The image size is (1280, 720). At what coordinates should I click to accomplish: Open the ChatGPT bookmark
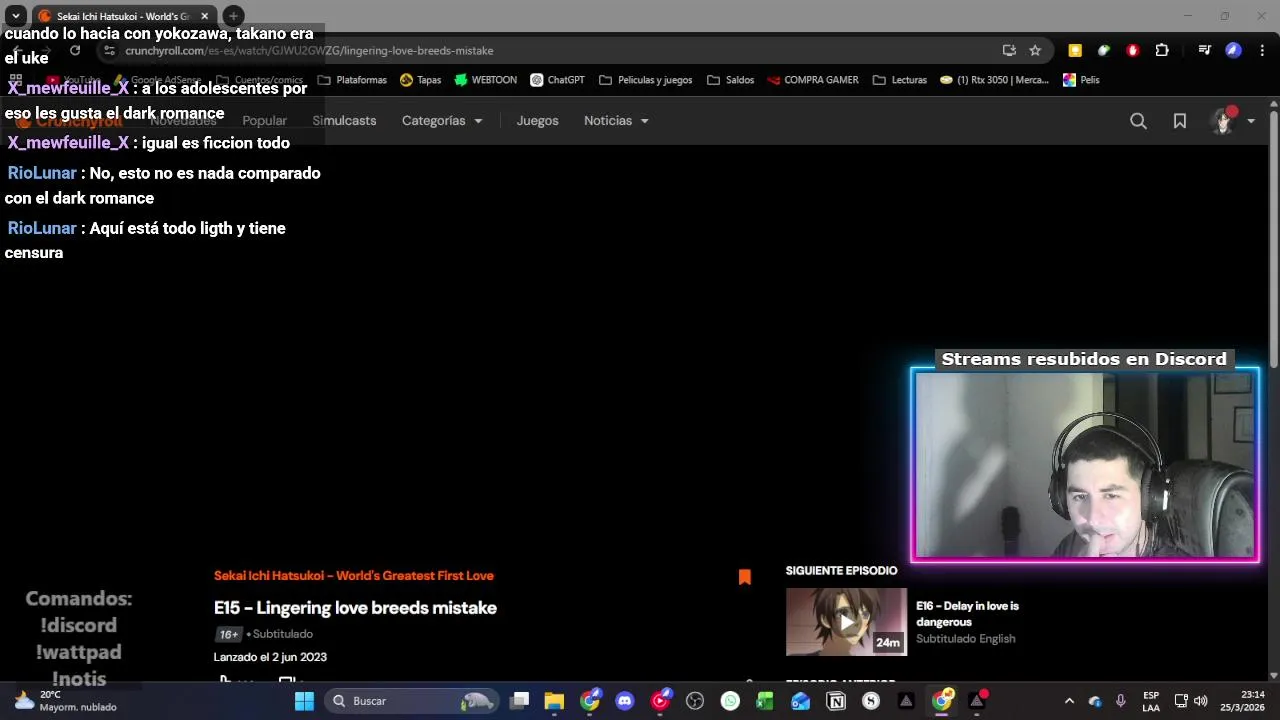pyautogui.click(x=557, y=80)
